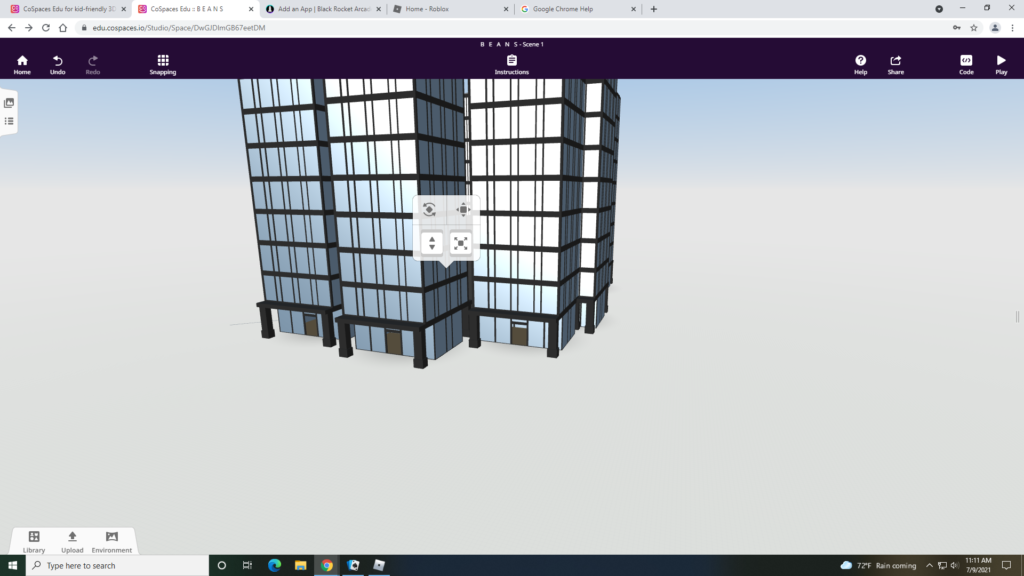Select the rotate mode gizmo
The width and height of the screenshot is (1024, 576).
tap(429, 209)
